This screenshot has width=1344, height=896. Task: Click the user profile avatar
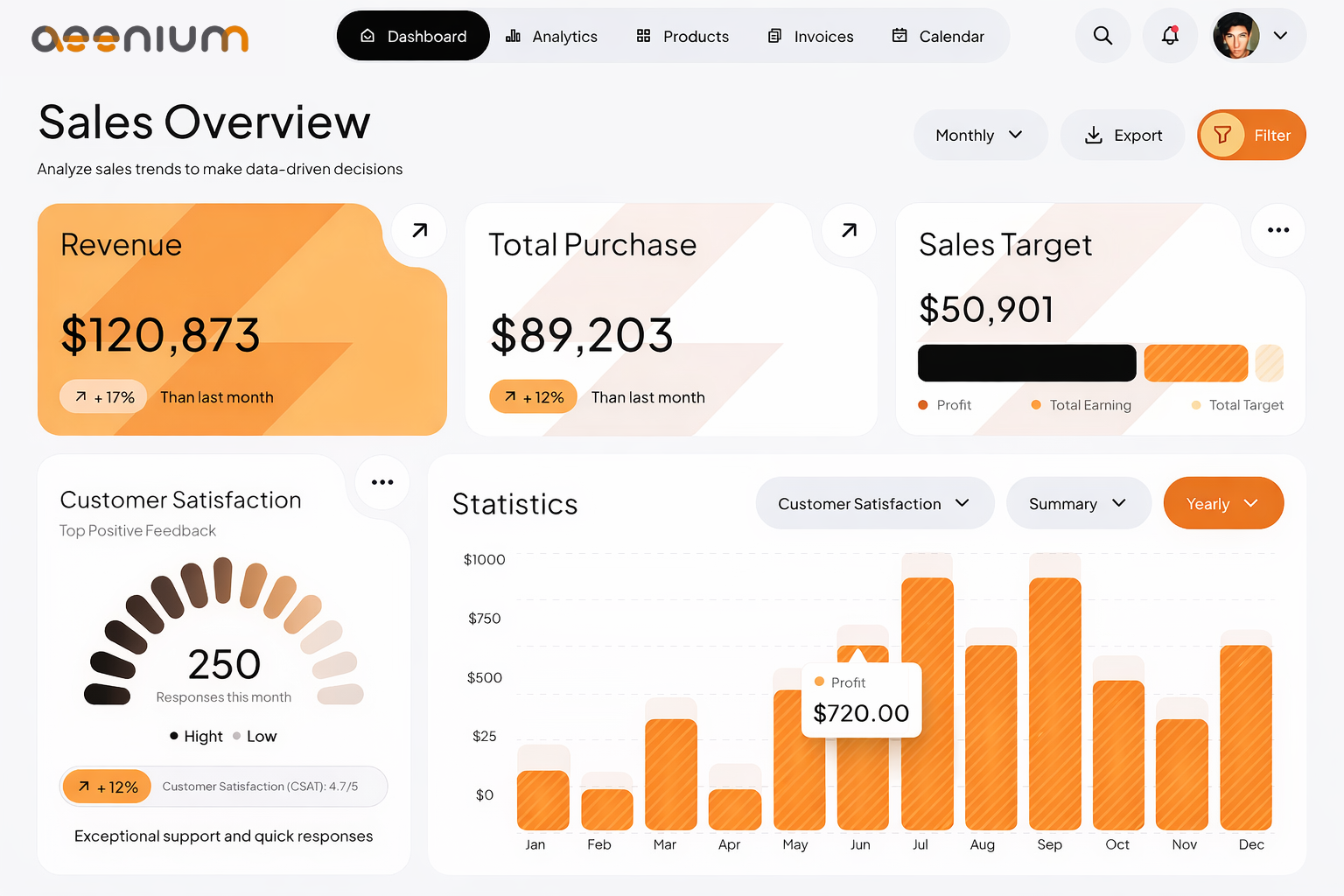1236,36
